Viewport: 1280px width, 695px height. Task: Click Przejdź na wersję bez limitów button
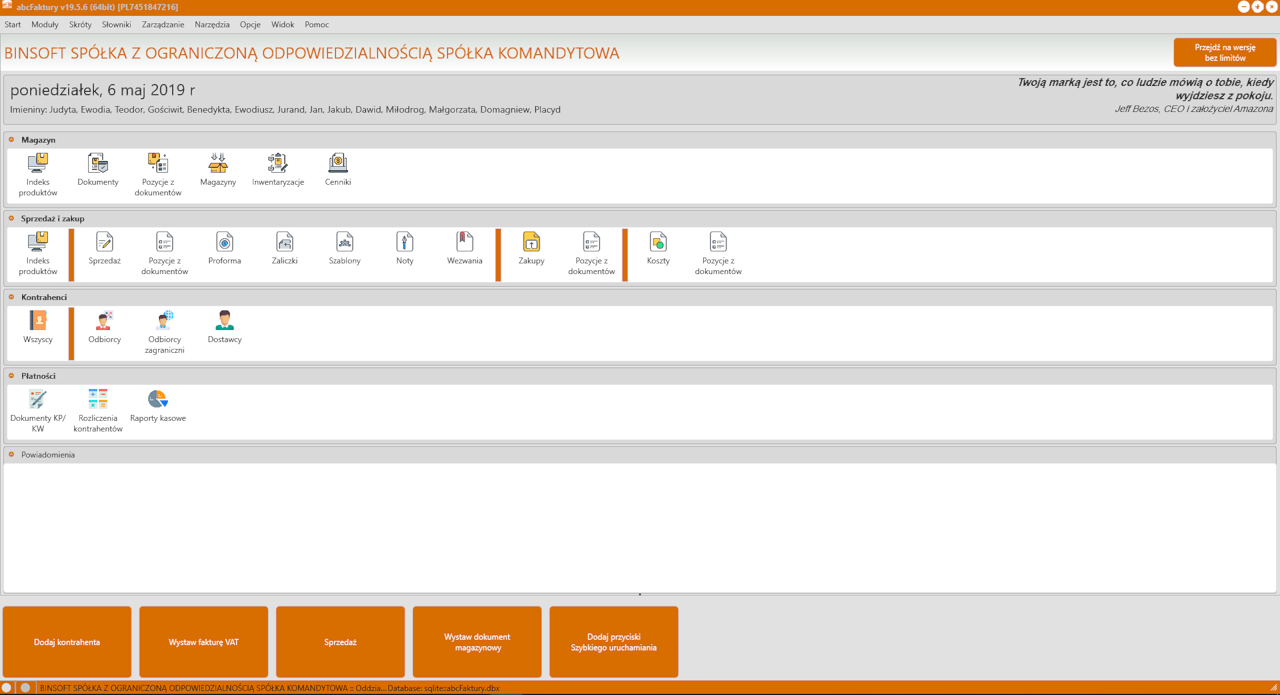pyautogui.click(x=1225, y=52)
